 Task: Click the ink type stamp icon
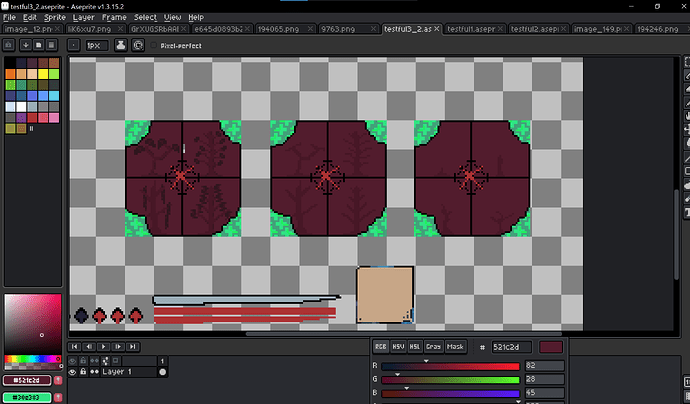[x=121, y=45]
